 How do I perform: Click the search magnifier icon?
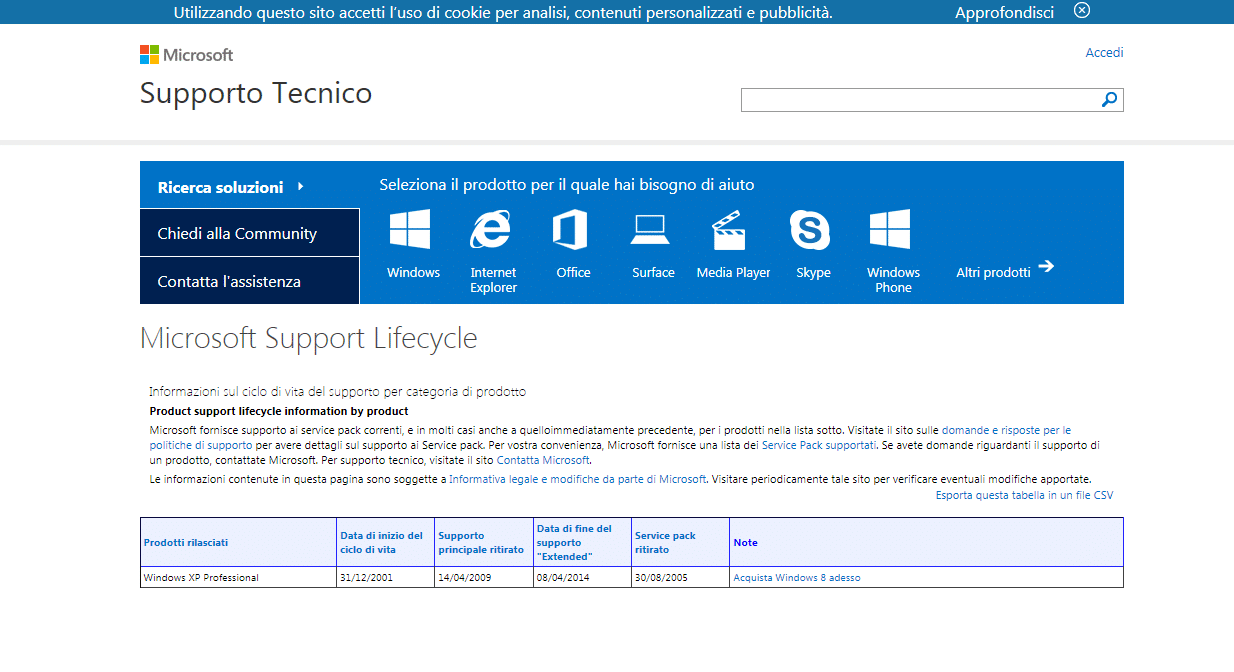1109,100
